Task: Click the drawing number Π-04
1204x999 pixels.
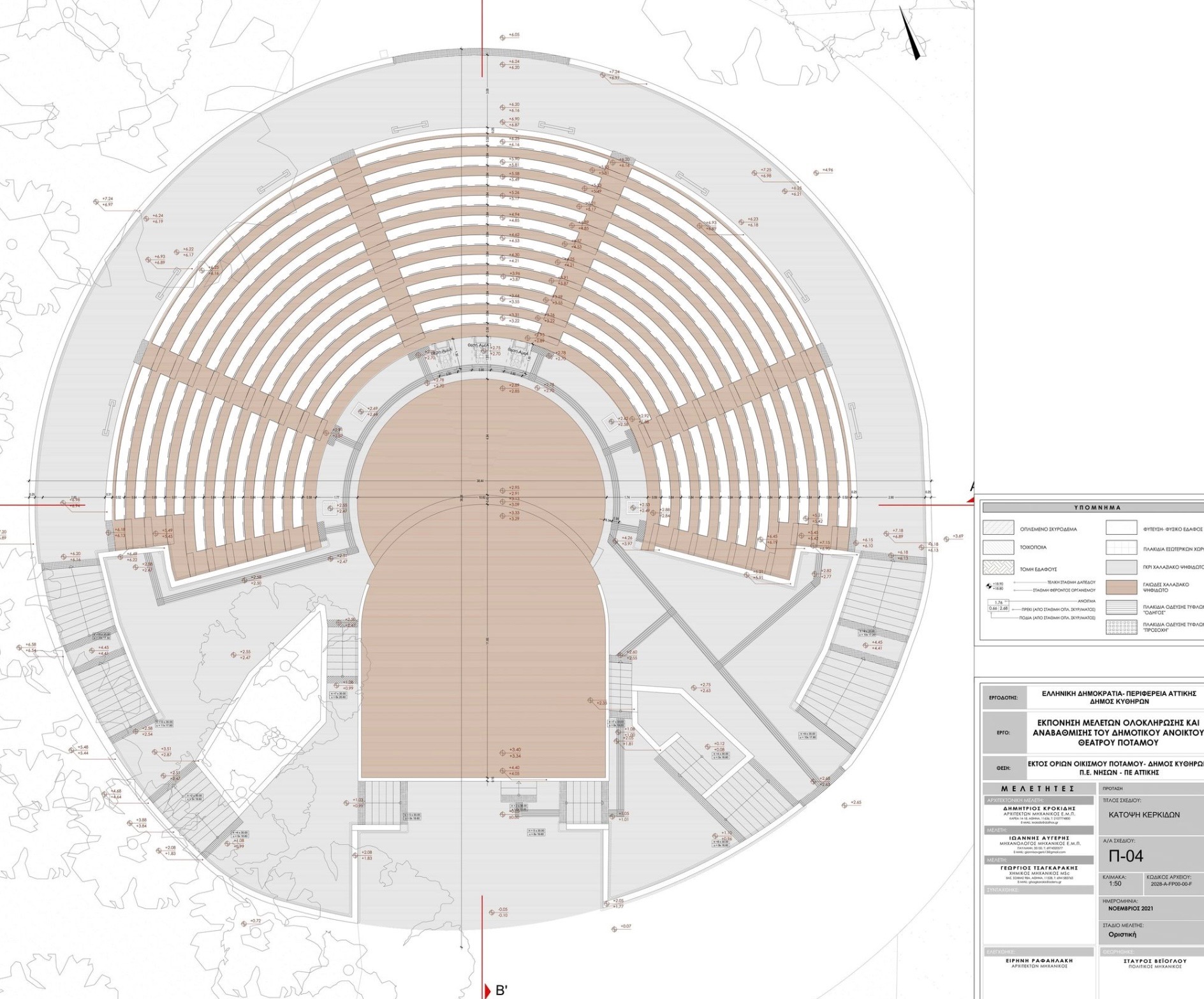Action: 1126,856
